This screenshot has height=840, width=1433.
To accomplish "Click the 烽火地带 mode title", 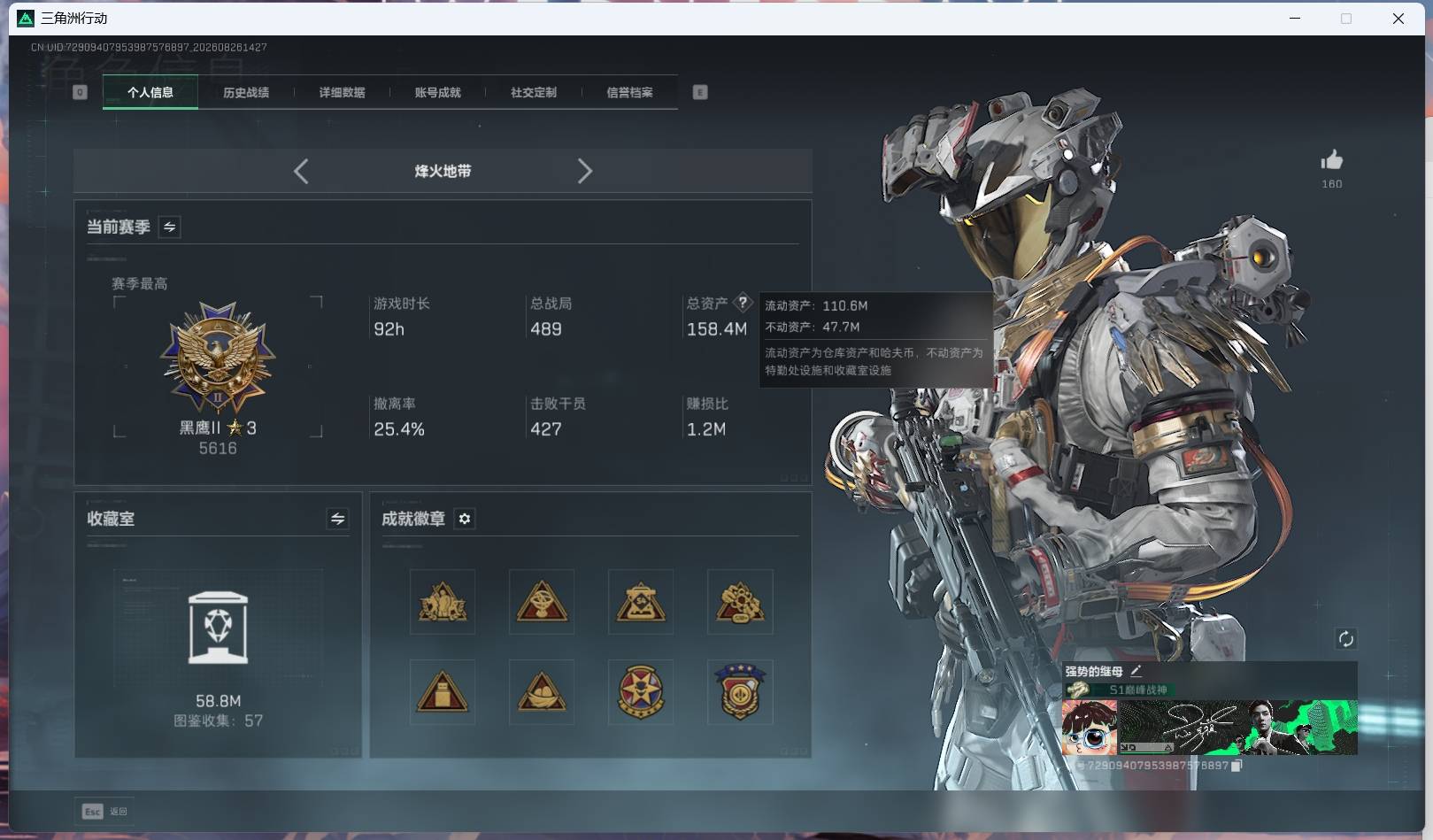I will tap(443, 171).
